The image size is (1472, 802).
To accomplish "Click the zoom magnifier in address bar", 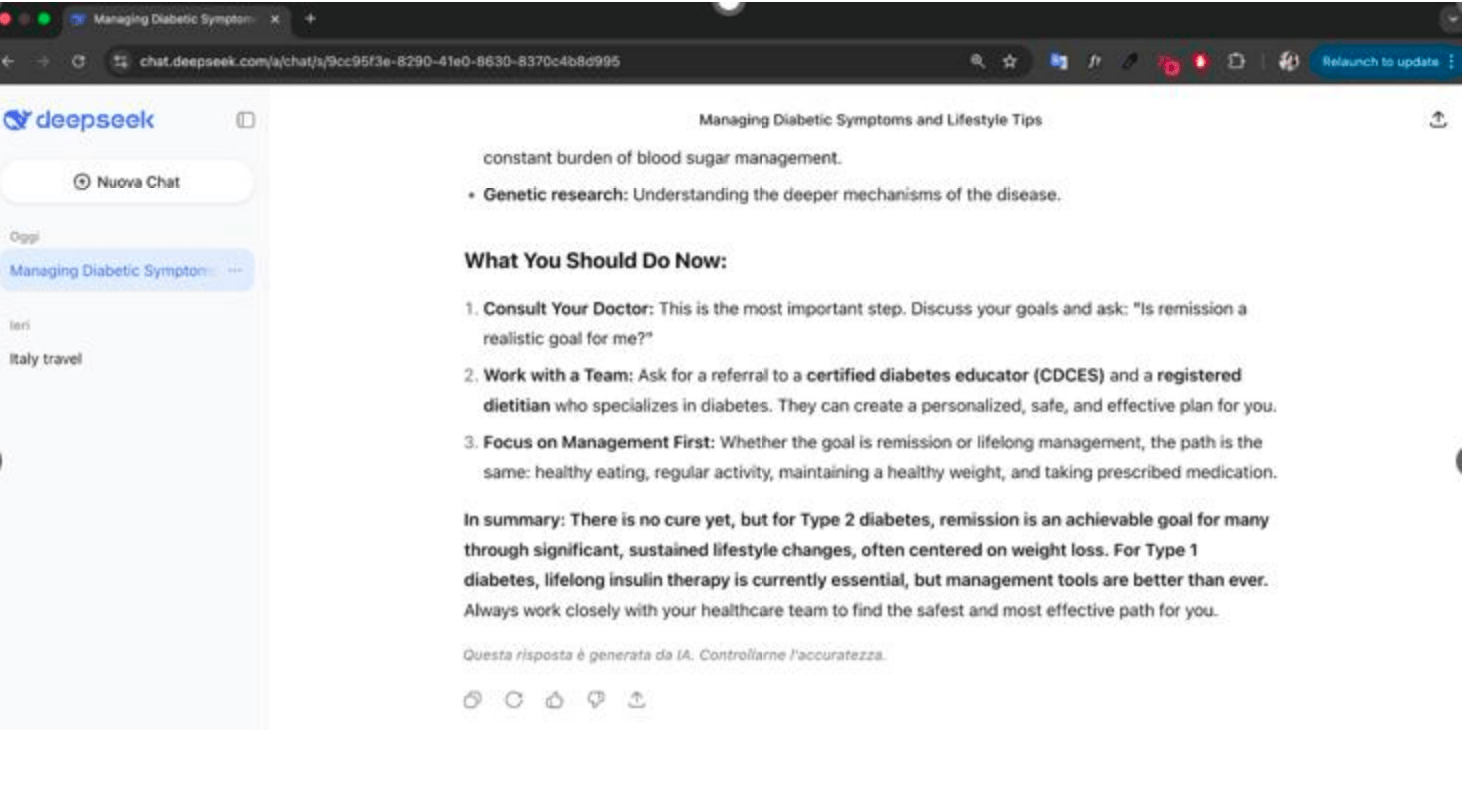I will 977,62.
